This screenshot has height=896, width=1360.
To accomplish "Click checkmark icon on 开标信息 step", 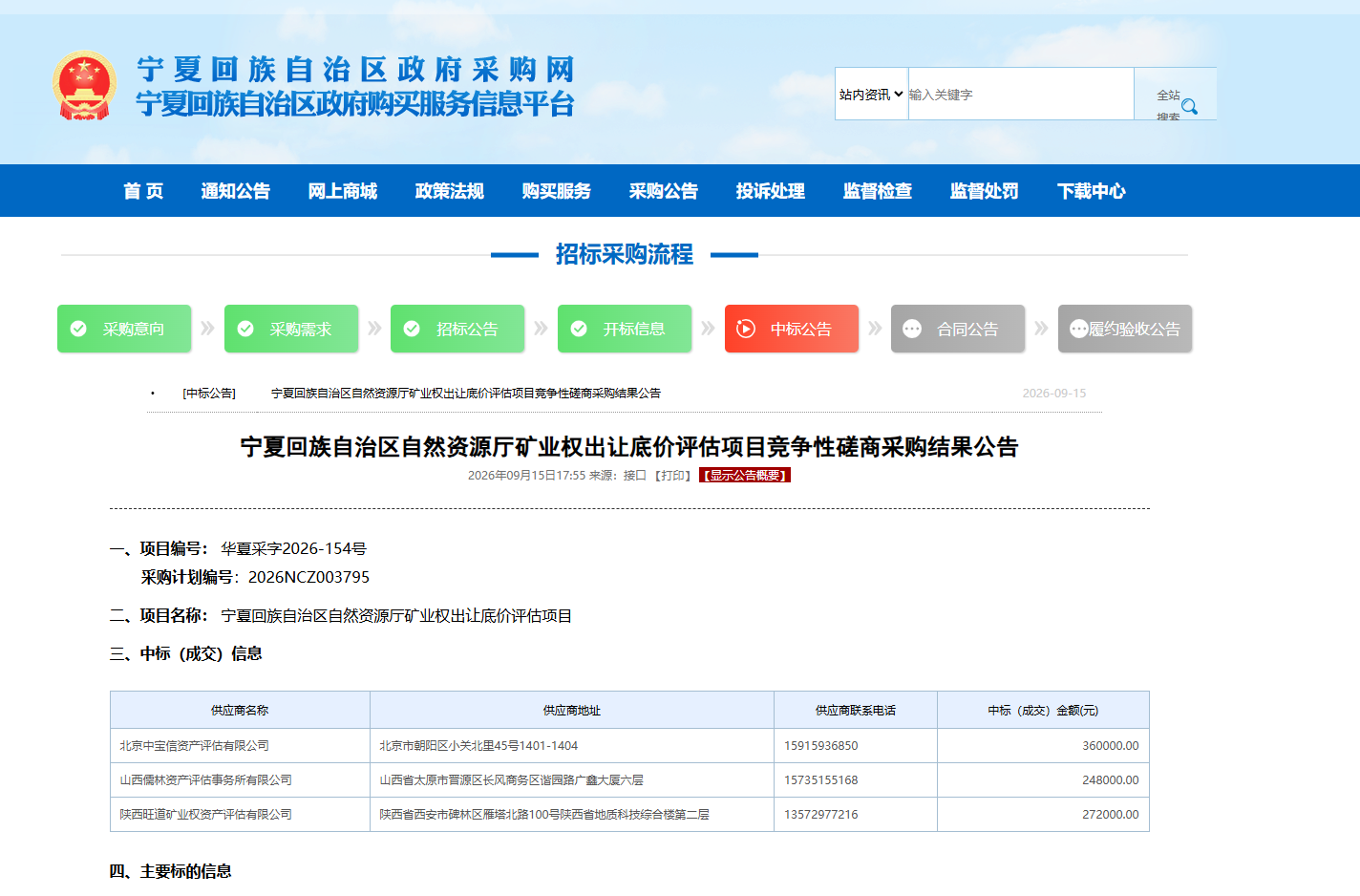I will pos(579,329).
